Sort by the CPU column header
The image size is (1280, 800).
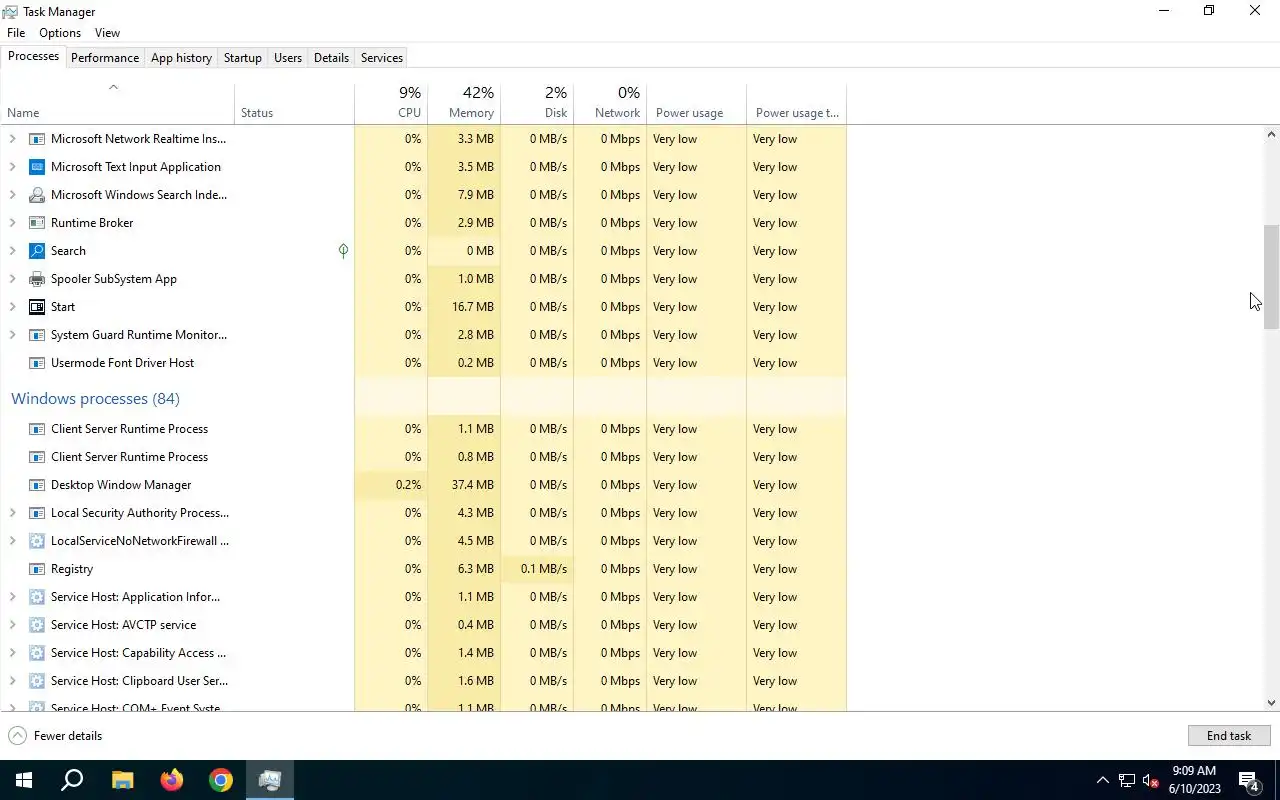tap(391, 103)
